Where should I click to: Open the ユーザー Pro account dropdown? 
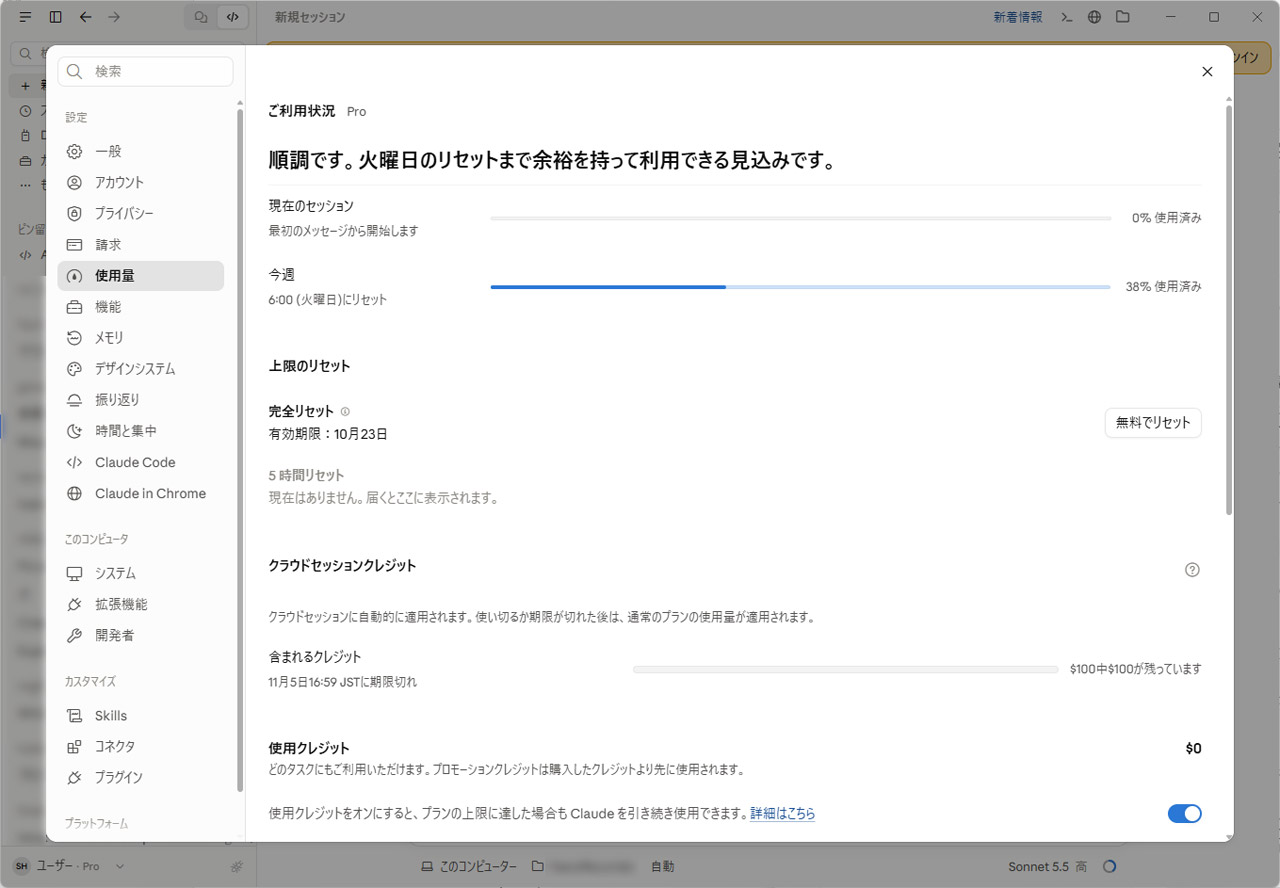(69, 866)
